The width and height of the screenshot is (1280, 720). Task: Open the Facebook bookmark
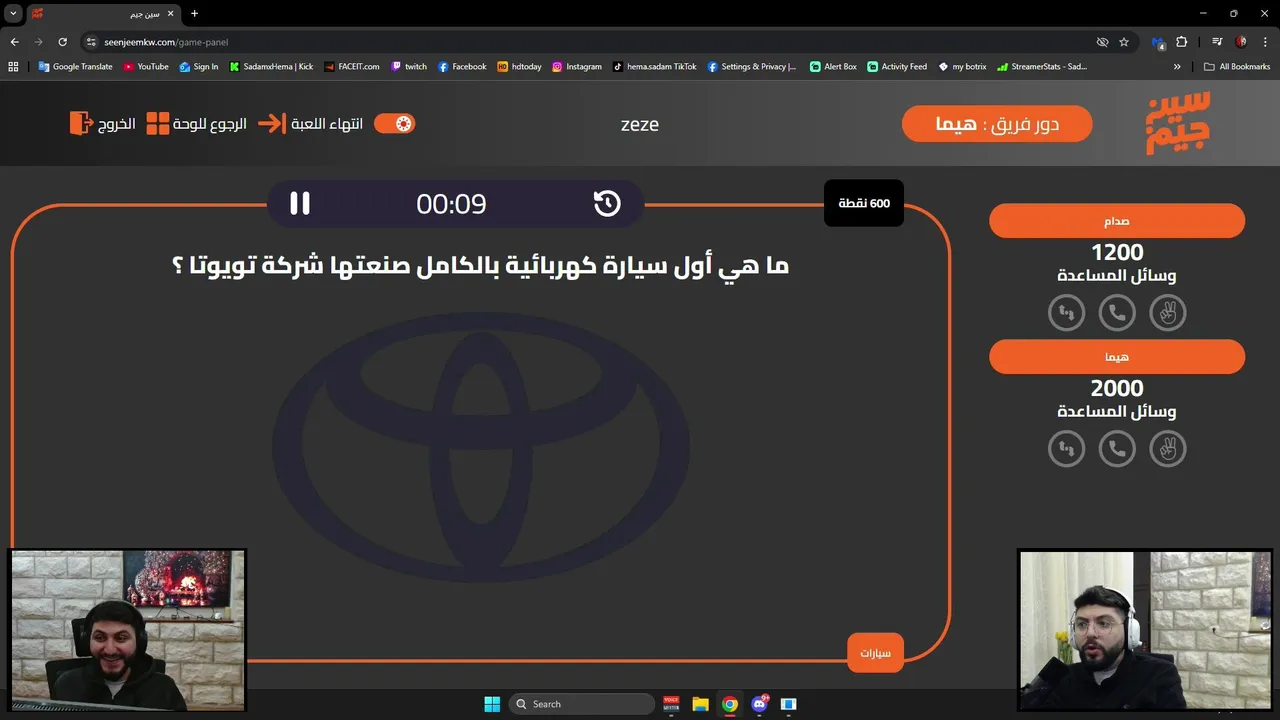pos(462,67)
